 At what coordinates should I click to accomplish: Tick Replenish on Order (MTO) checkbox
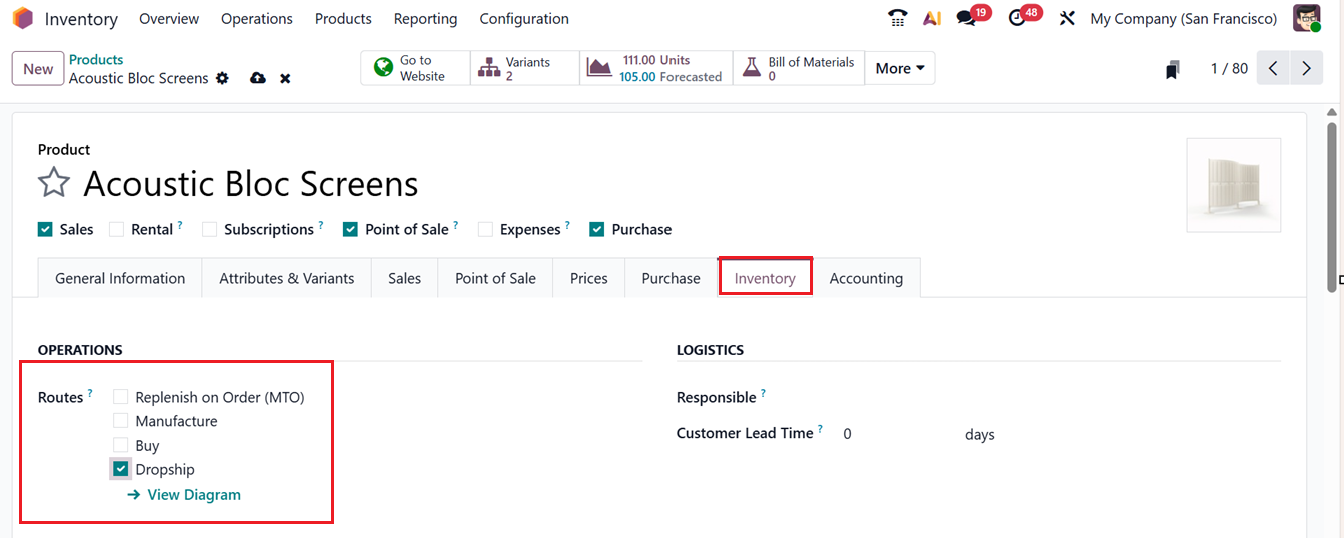[x=121, y=397]
